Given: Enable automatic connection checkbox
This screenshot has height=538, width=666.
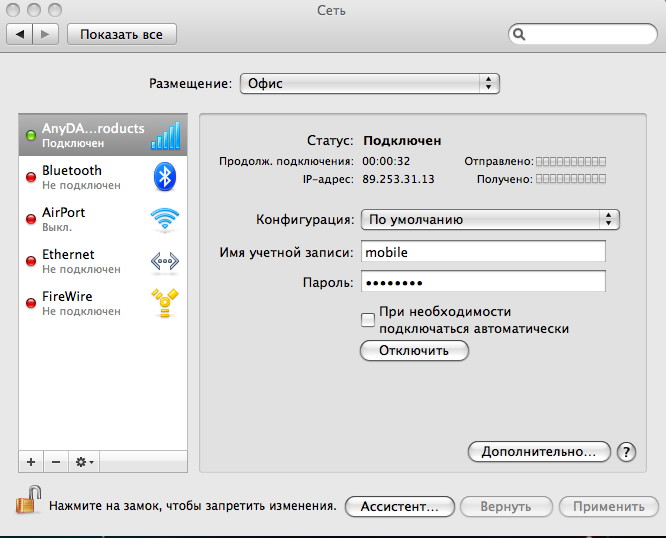Looking at the screenshot, I should pyautogui.click(x=368, y=320).
